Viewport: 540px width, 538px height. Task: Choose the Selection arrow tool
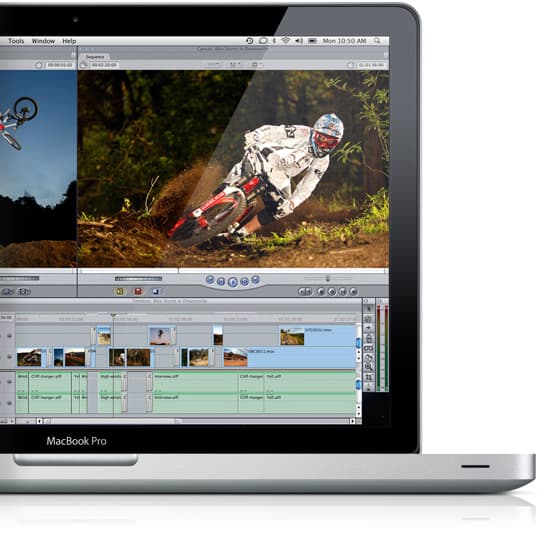pos(368,309)
